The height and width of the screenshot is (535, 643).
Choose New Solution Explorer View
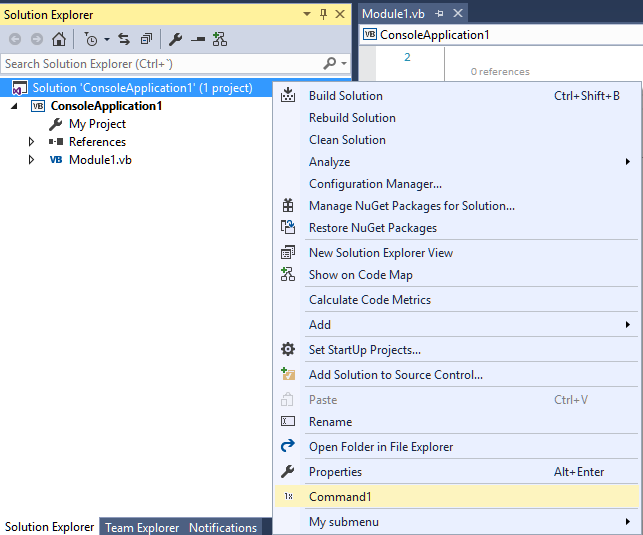pos(456,253)
